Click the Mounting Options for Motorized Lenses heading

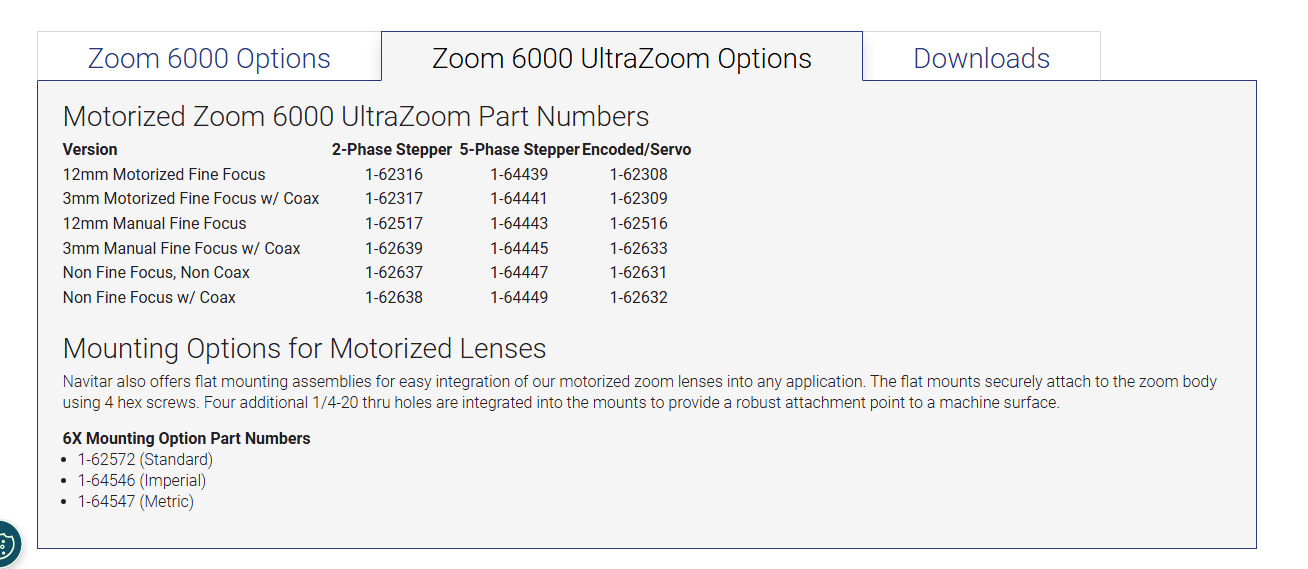coord(305,348)
